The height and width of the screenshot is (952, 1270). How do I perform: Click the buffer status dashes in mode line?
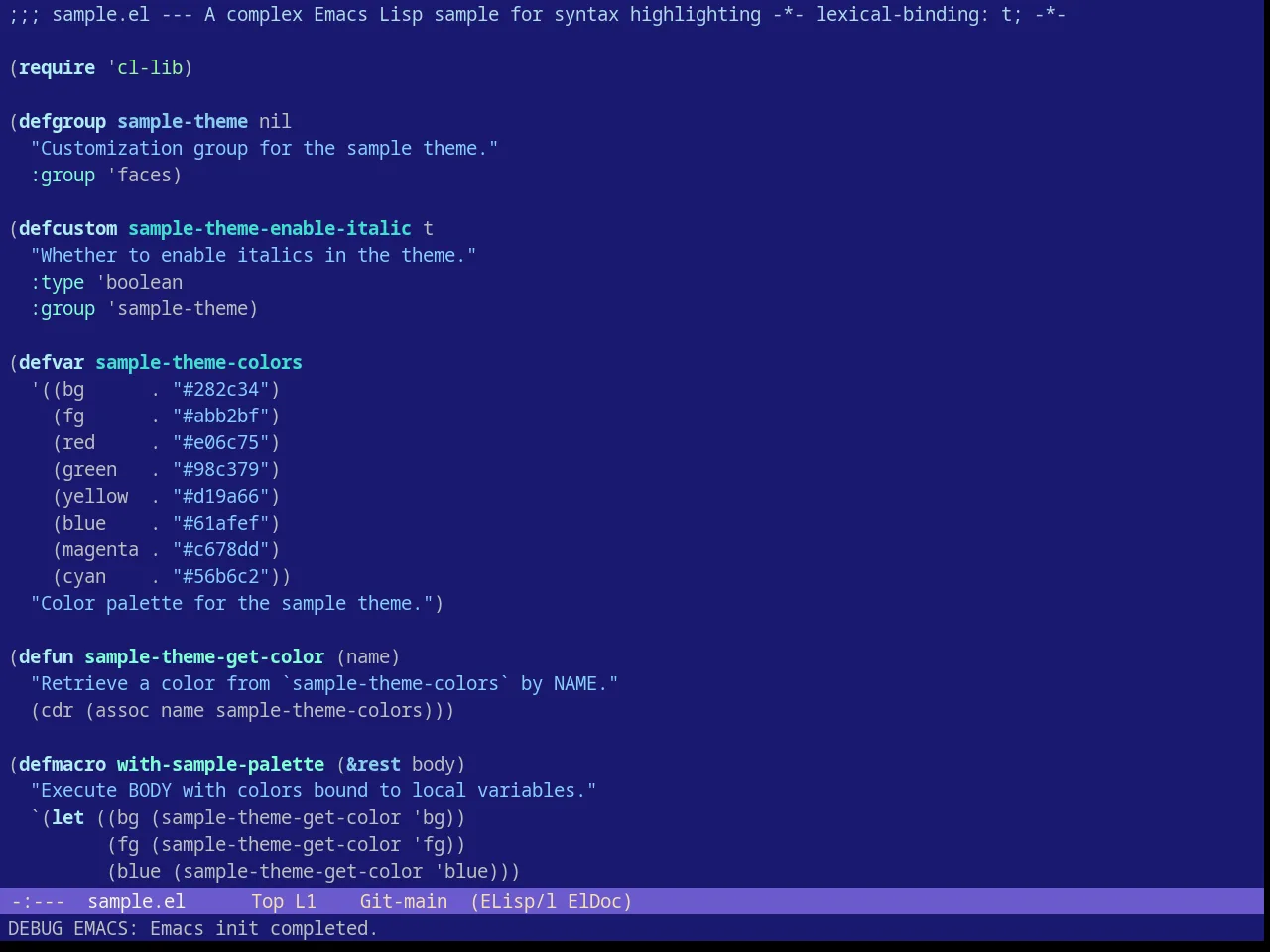point(38,901)
